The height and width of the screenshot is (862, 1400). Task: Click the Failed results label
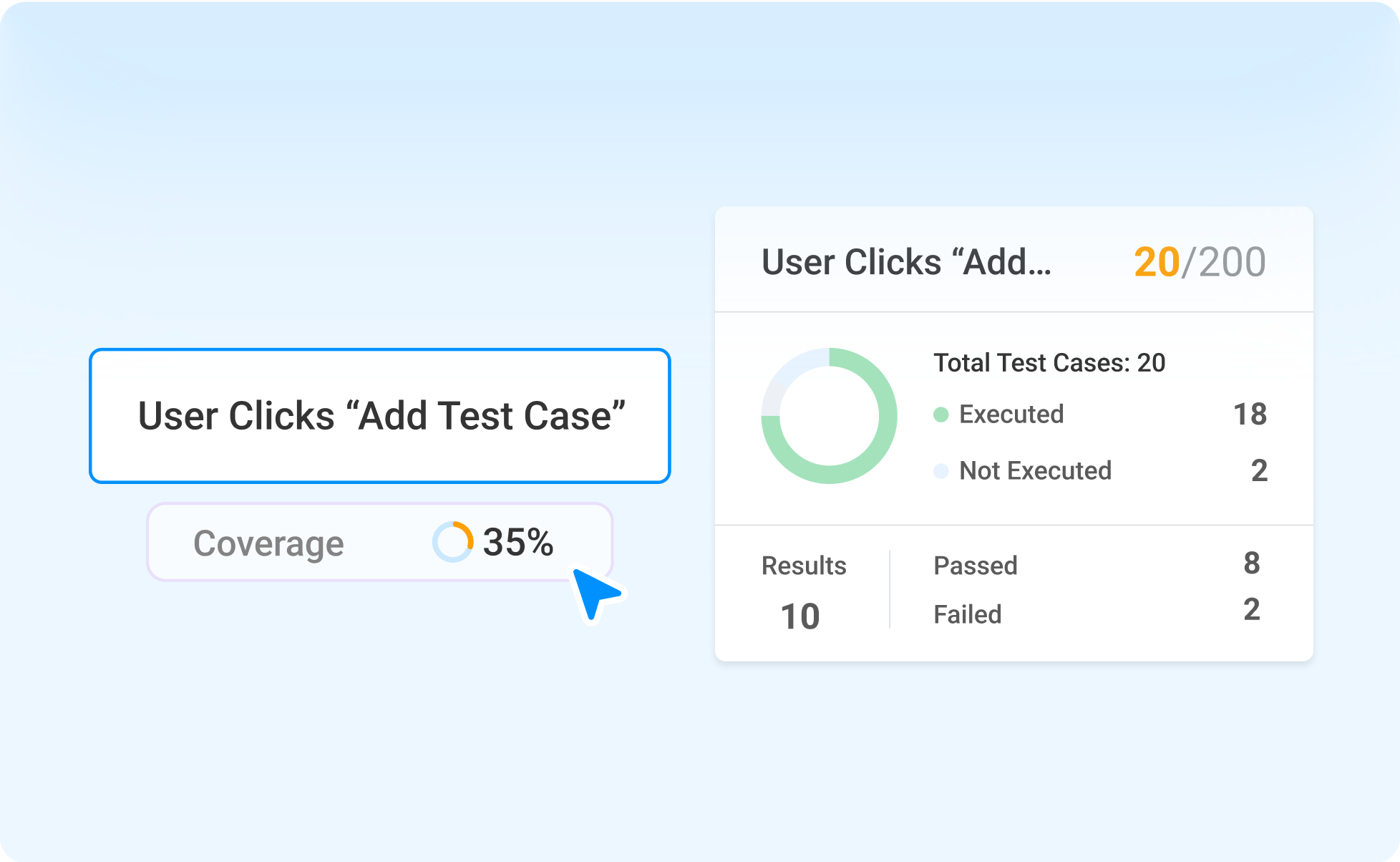coord(968,614)
